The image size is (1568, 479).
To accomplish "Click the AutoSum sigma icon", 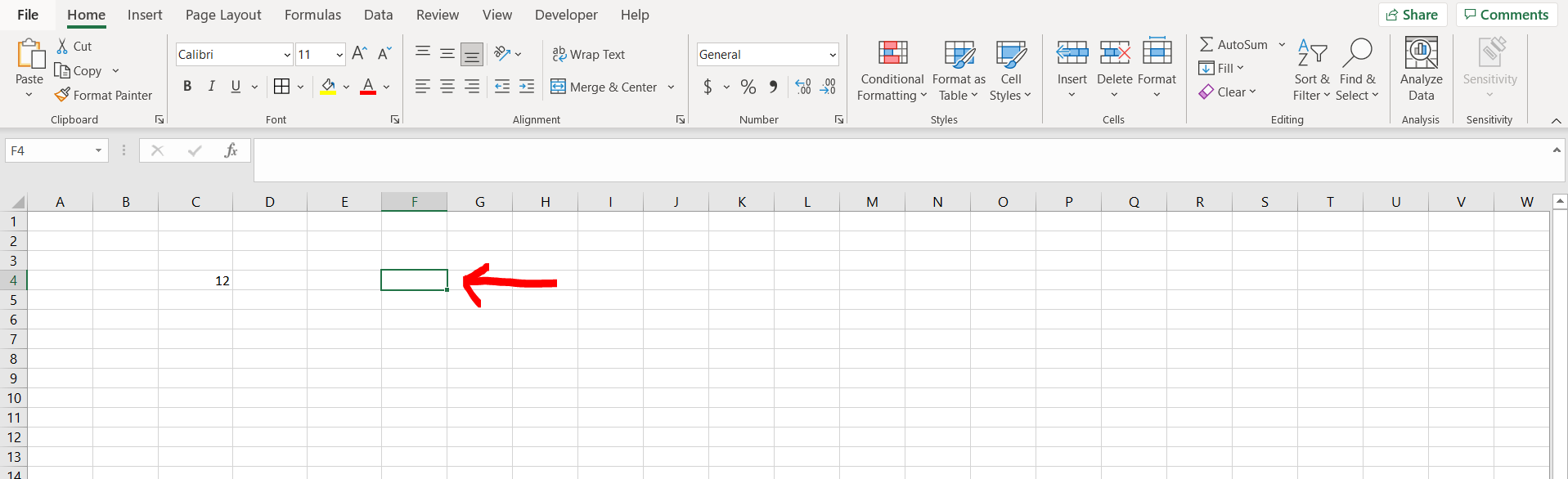I will tap(1206, 44).
